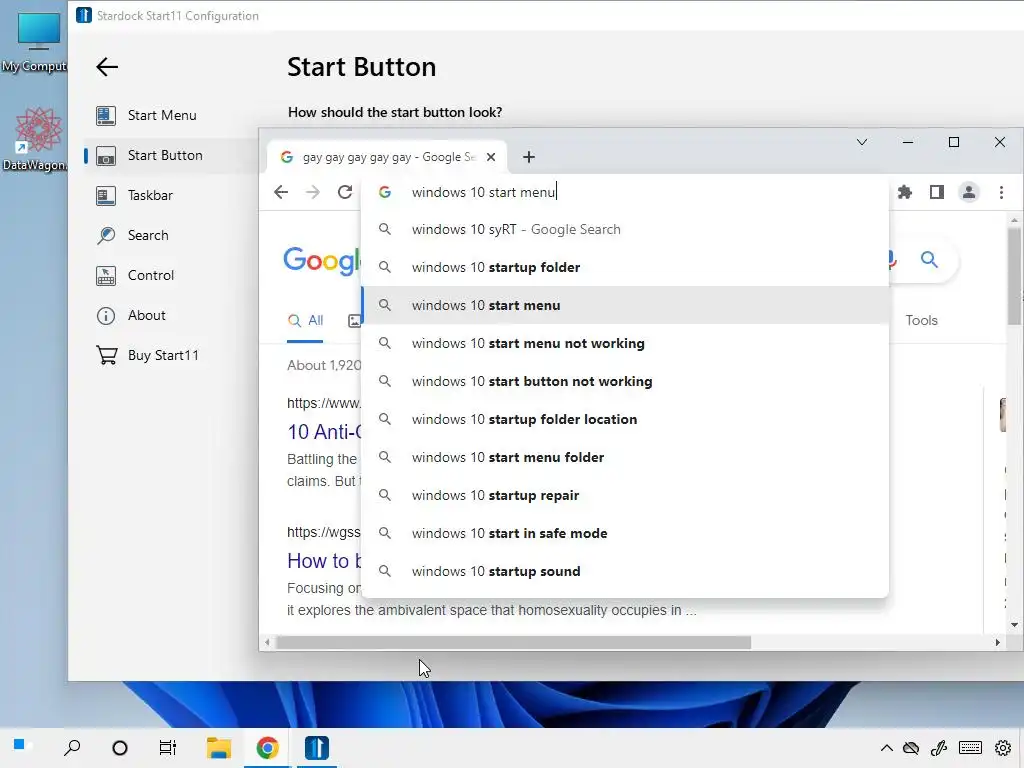This screenshot has width=1024, height=768.
Task: Open the Taskbar settings section
Action: click(x=150, y=195)
